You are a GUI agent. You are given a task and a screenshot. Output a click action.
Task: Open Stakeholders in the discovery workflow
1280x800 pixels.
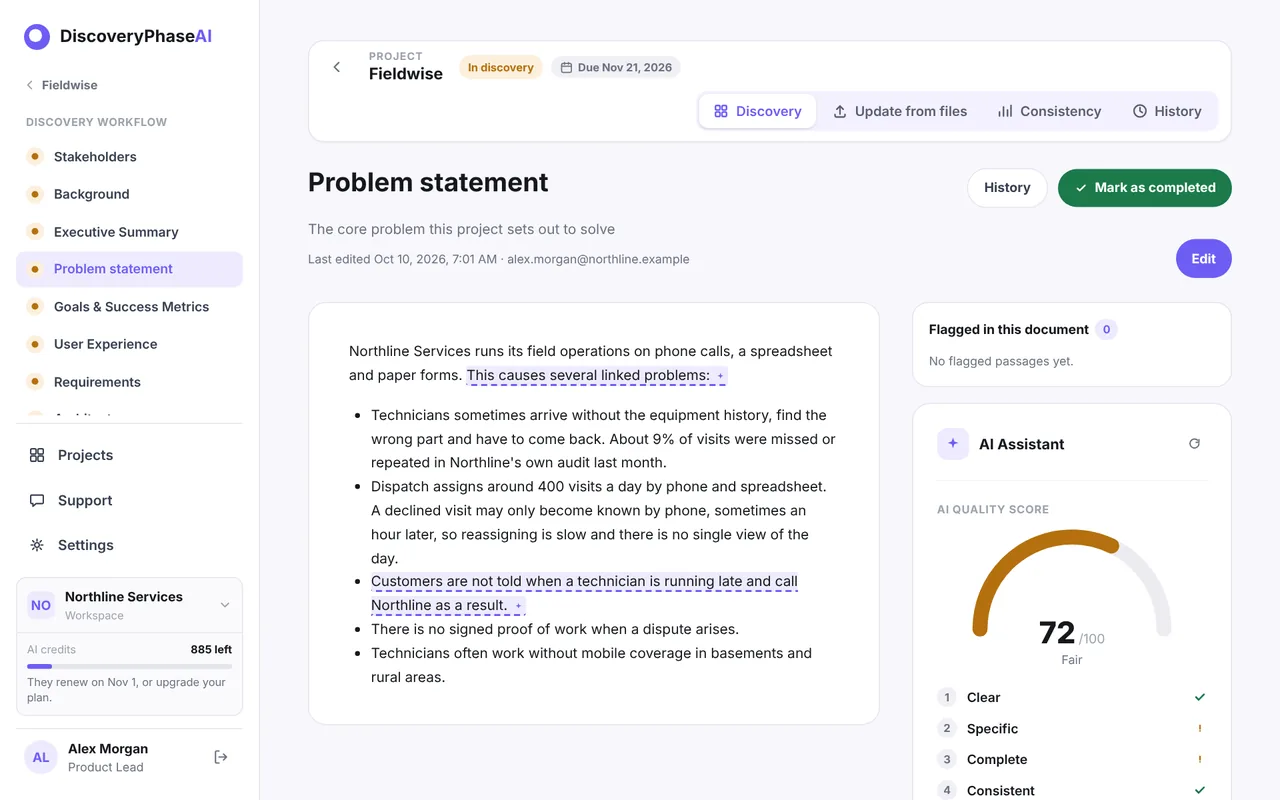(129, 156)
